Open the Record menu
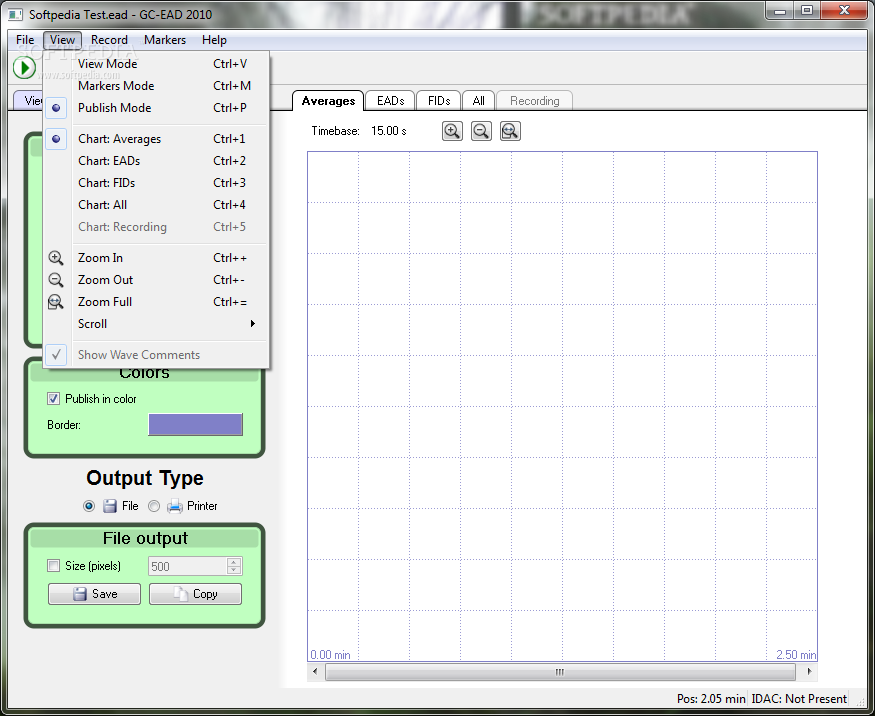This screenshot has width=875, height=716. pyautogui.click(x=109, y=40)
